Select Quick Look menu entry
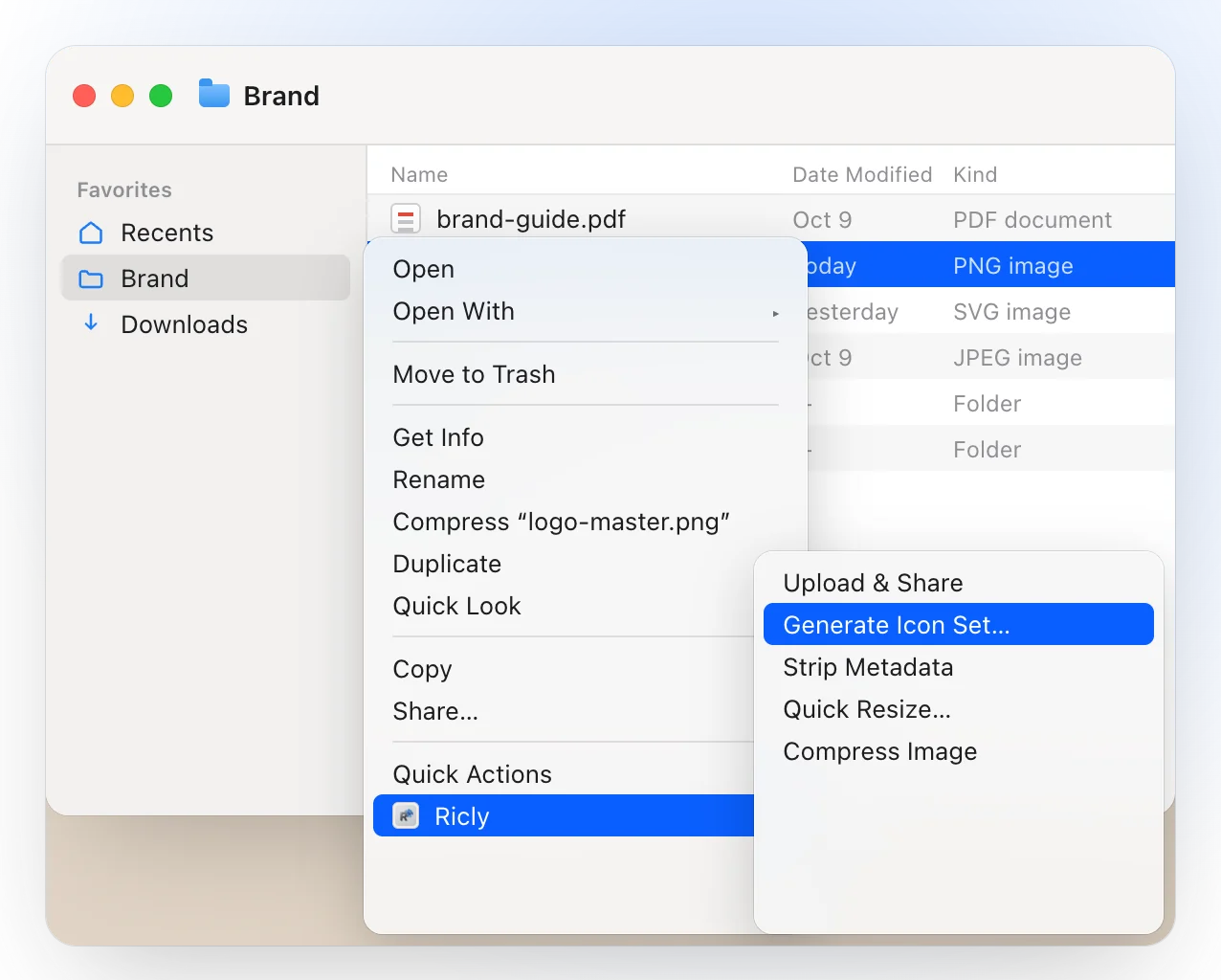1221x980 pixels. pyautogui.click(x=564, y=606)
